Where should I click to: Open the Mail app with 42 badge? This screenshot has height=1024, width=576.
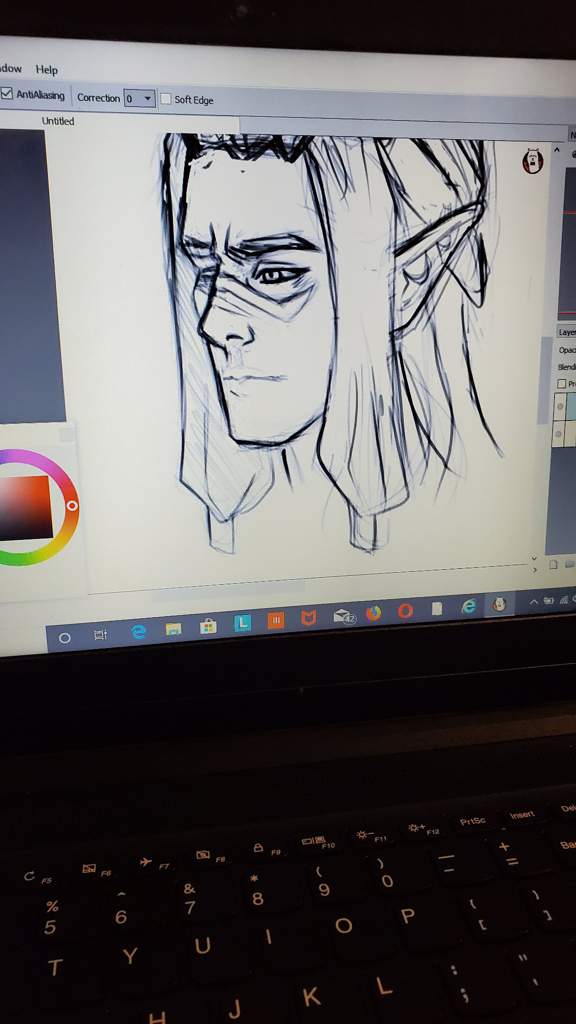coord(343,615)
